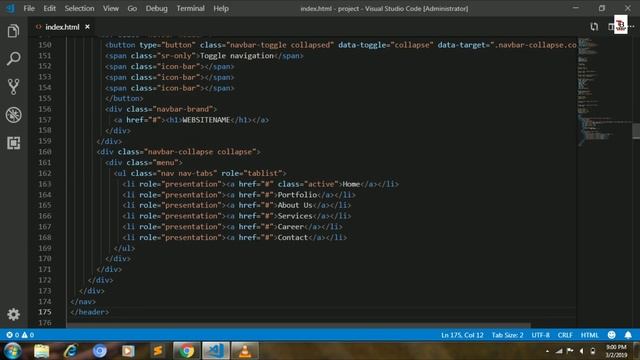Click the closing nav tag on line 174

click(x=83, y=302)
